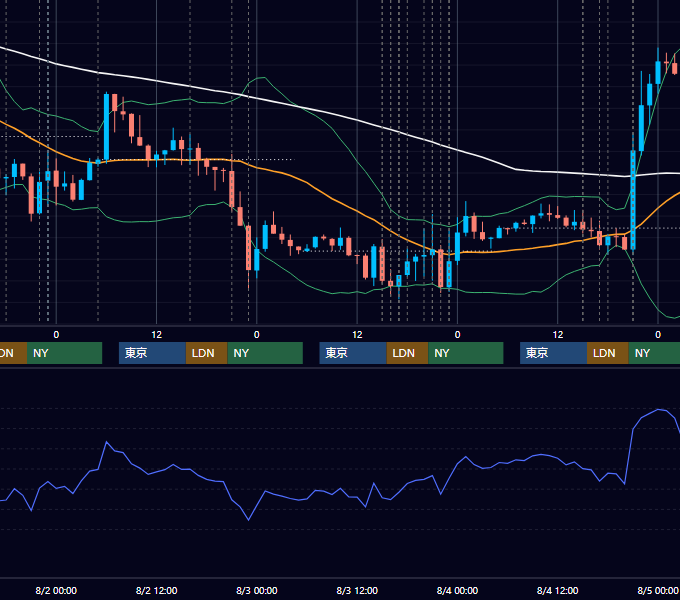
Task: Select the NY session block above 8/3 00:00
Action: [x=265, y=353]
